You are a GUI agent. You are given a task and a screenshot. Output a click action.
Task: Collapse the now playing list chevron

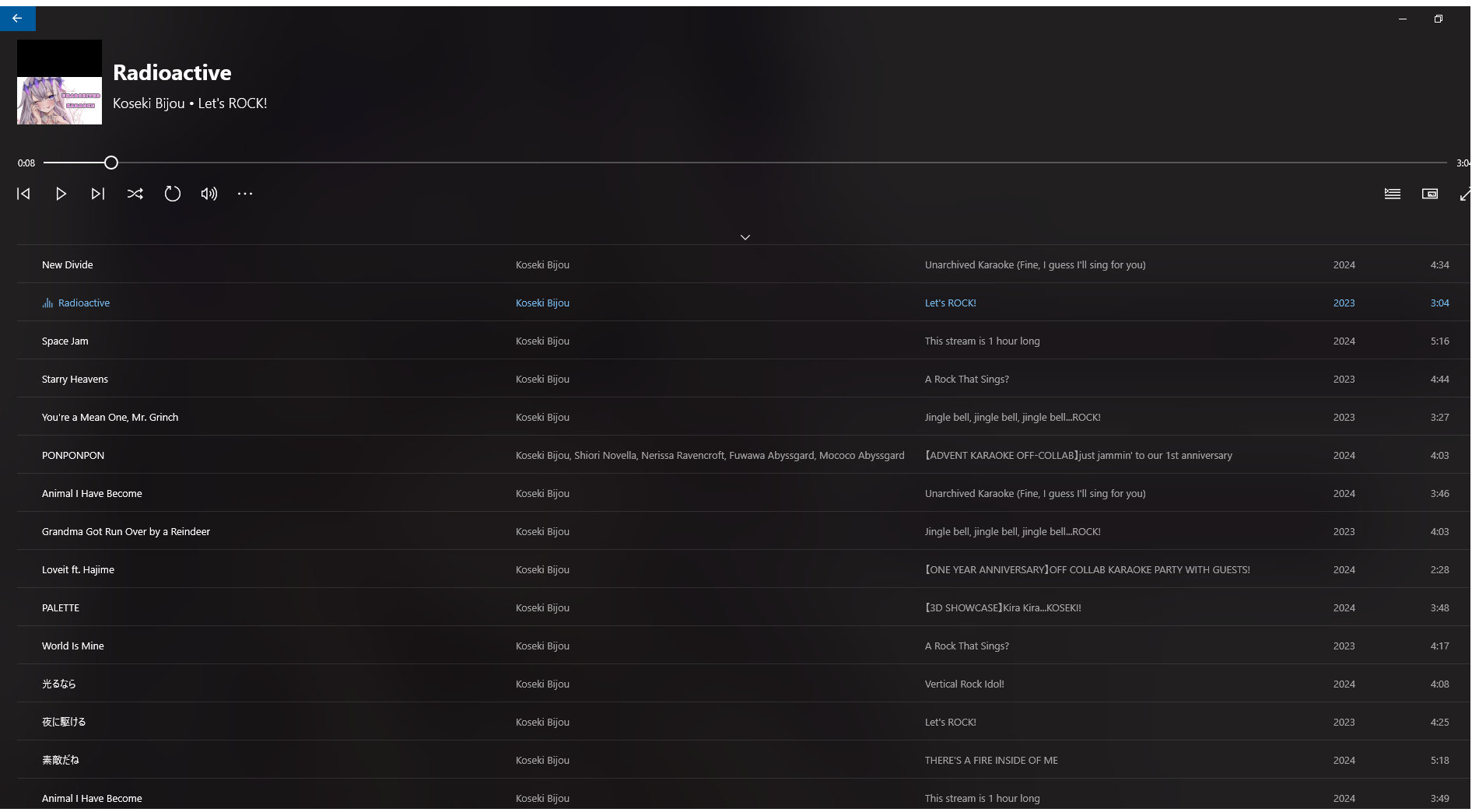(745, 237)
